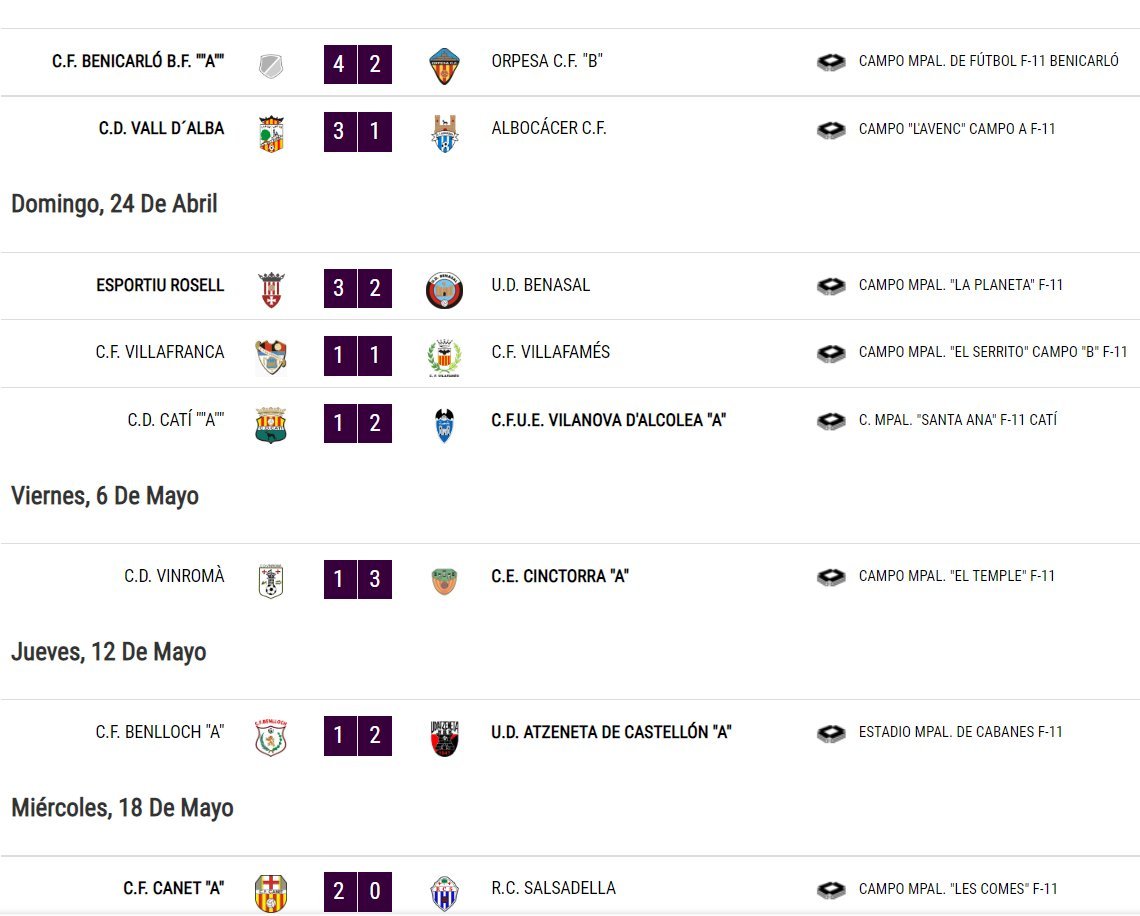Open the 1-1 Villafranca vs Villafamés score
Viewport: 1140px width, 916px height.
tap(358, 355)
